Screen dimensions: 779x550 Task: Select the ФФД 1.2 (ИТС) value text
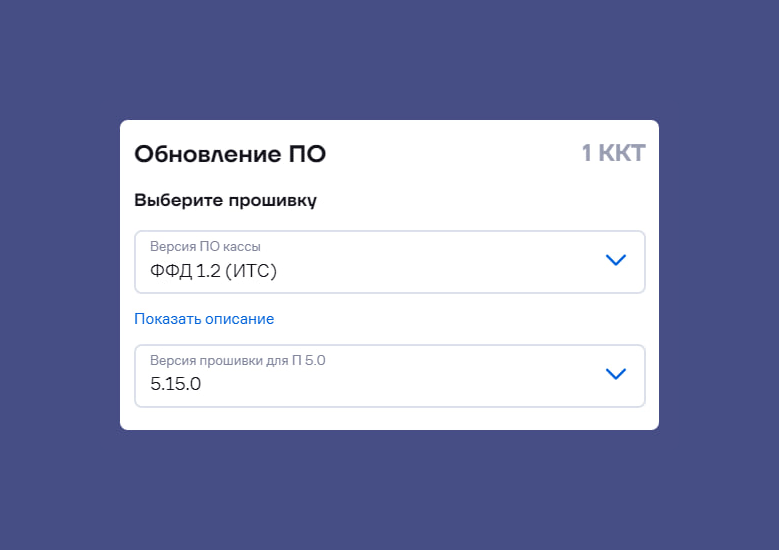pyautogui.click(x=213, y=271)
